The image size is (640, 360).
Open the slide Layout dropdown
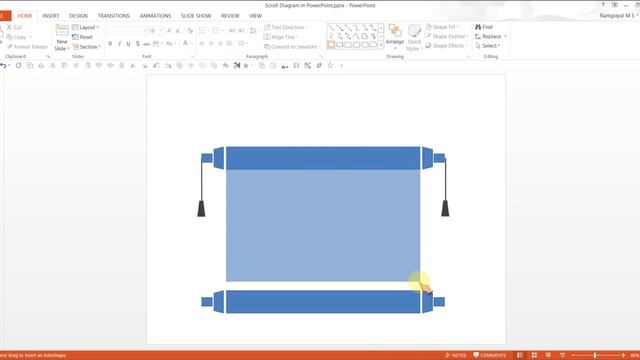point(85,27)
